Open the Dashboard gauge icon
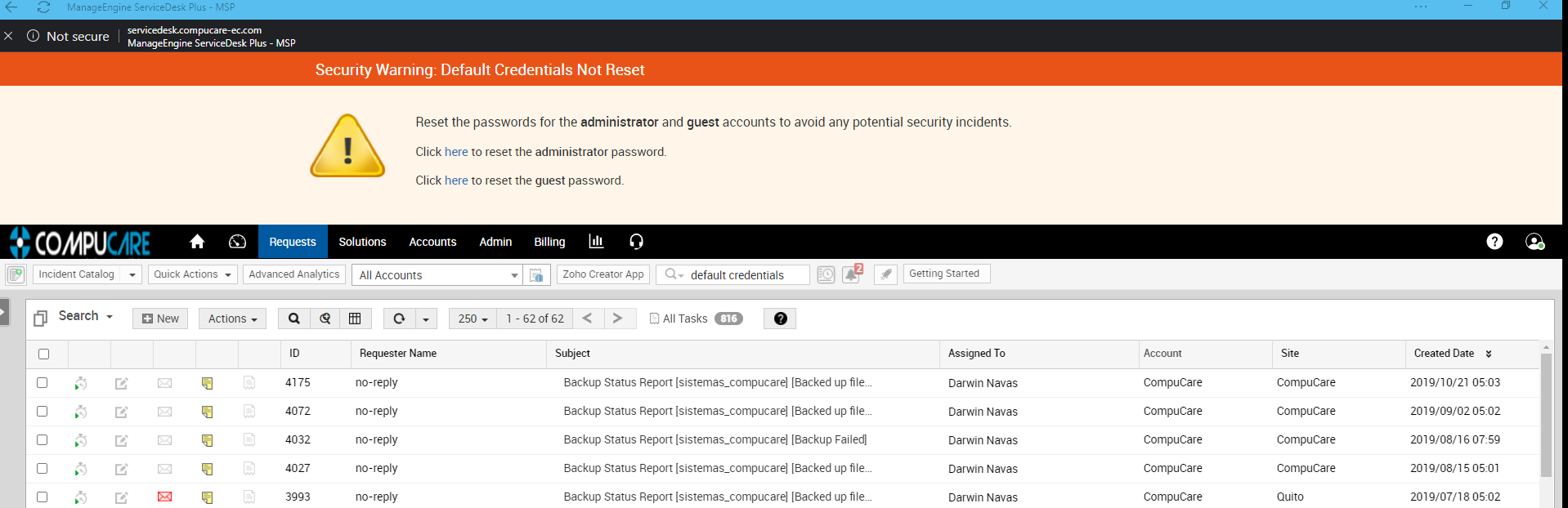1568x508 pixels. pyautogui.click(x=237, y=242)
